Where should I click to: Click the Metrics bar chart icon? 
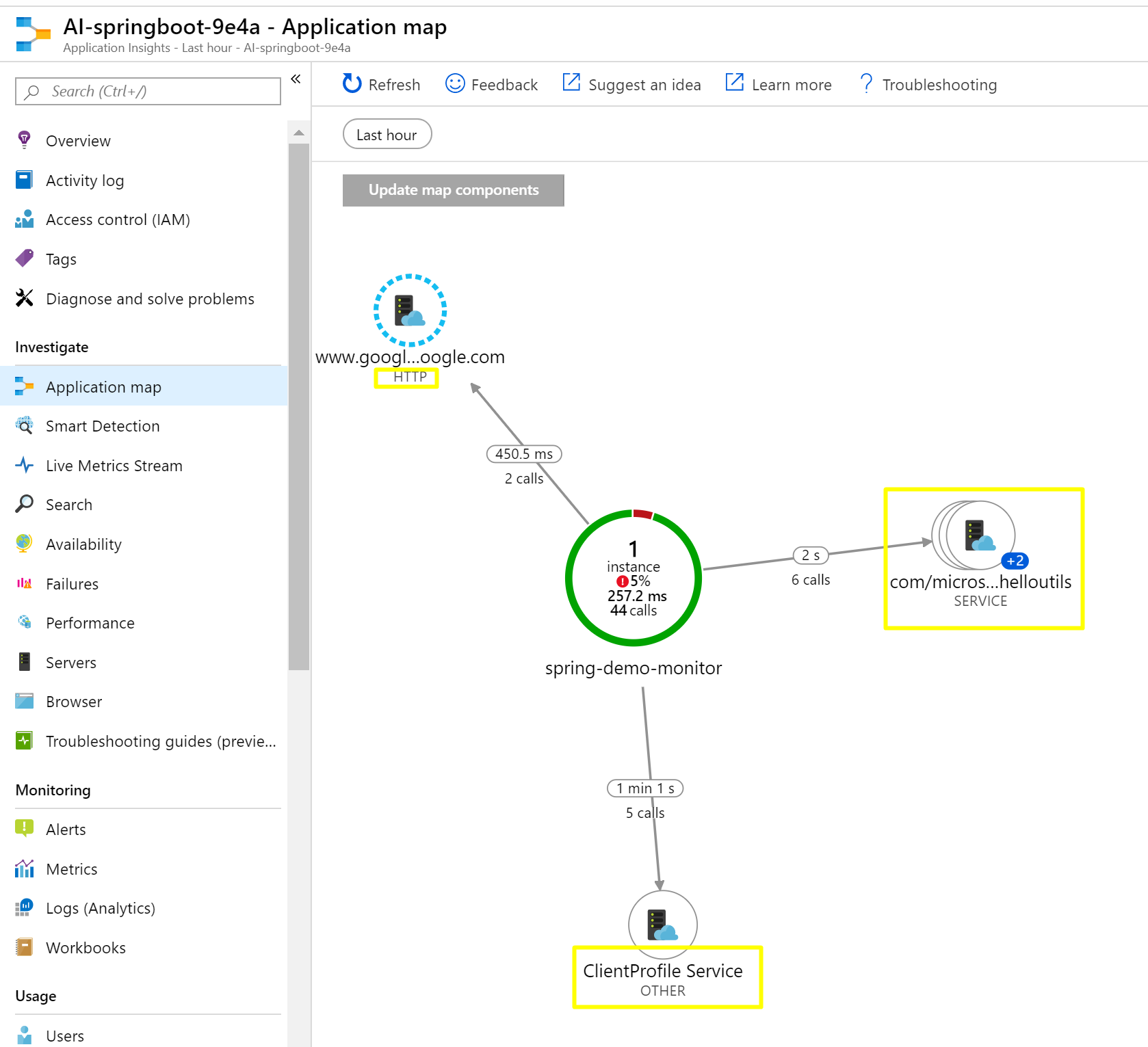25,869
